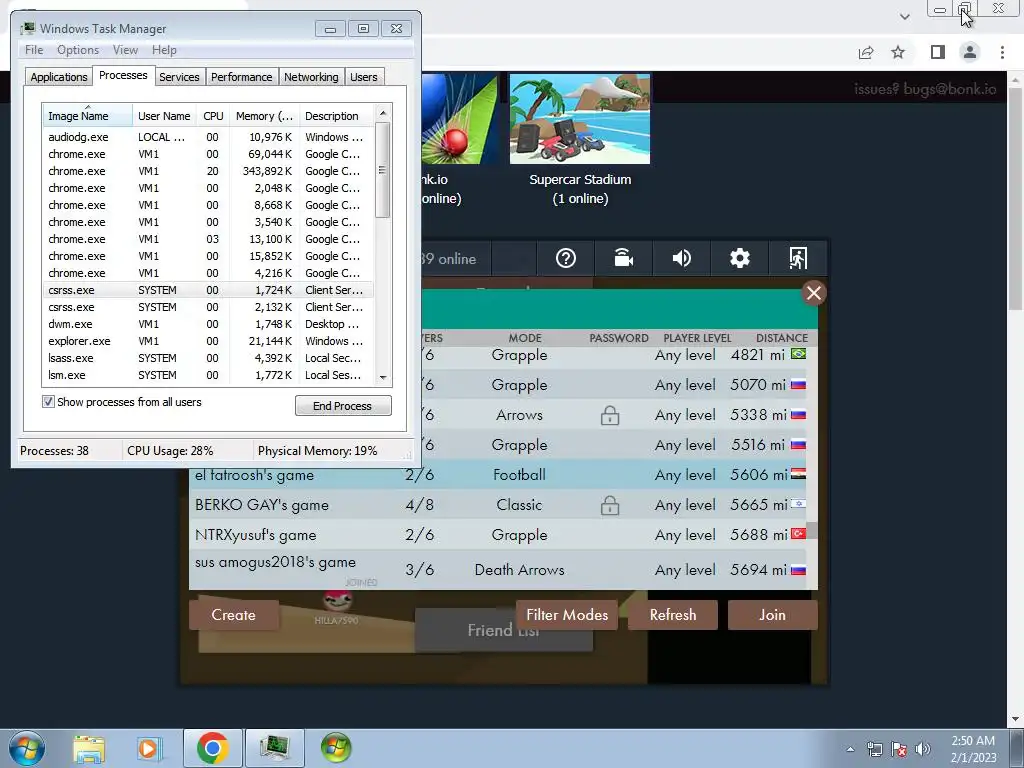Open the File menu in Task Manager
1024x768 pixels.
[34, 50]
